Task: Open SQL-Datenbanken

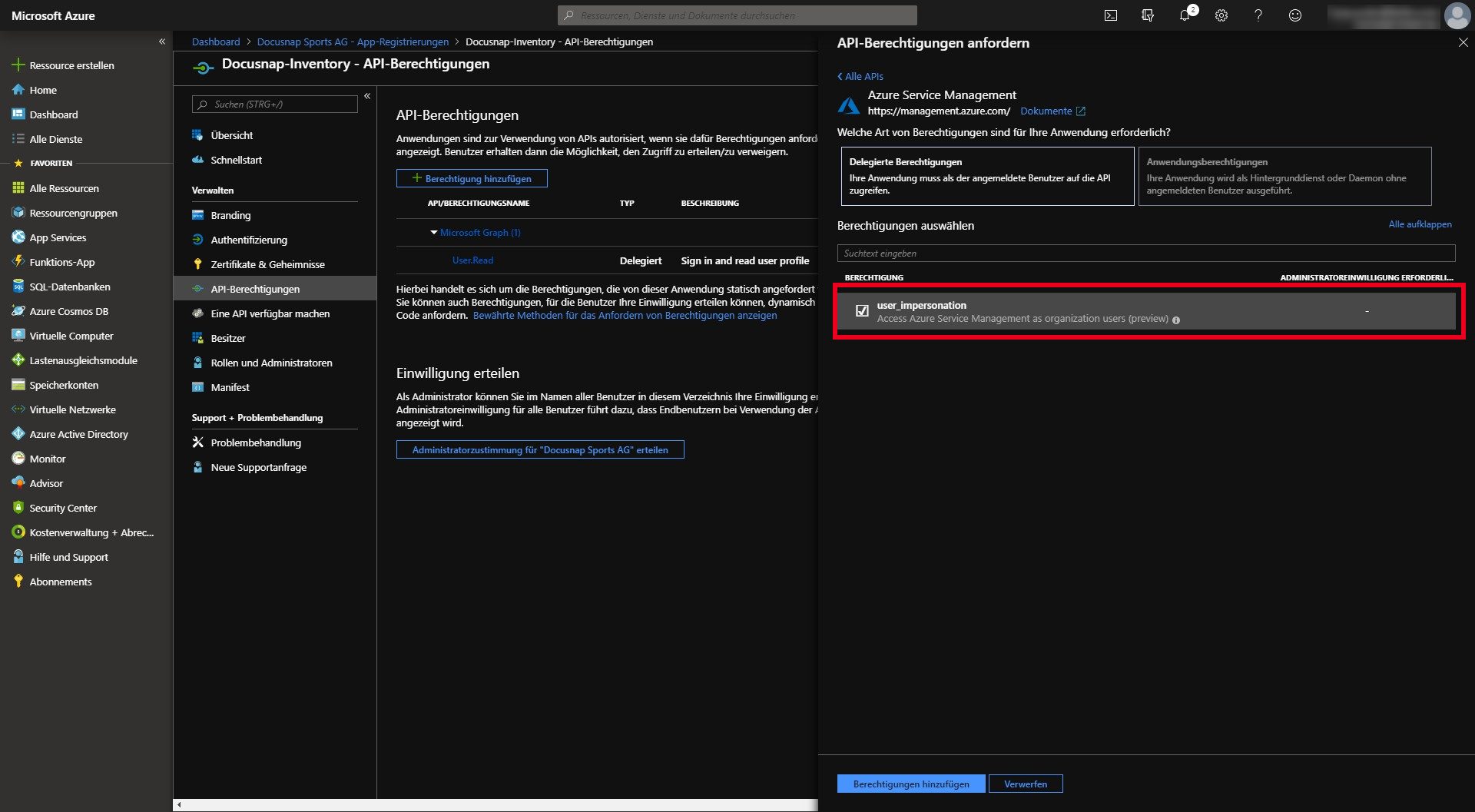Action: [x=69, y=287]
